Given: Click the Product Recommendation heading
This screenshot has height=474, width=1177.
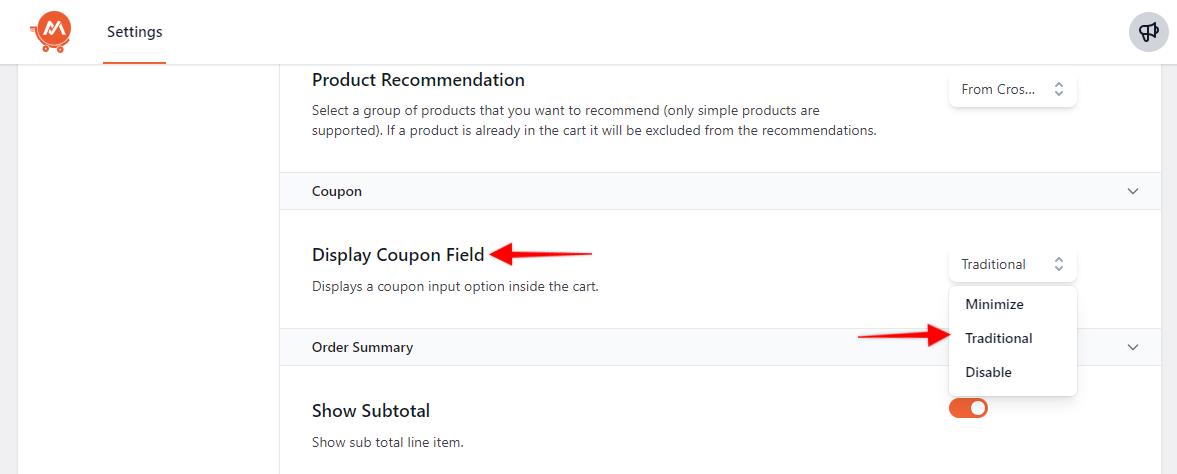Looking at the screenshot, I should [x=418, y=80].
